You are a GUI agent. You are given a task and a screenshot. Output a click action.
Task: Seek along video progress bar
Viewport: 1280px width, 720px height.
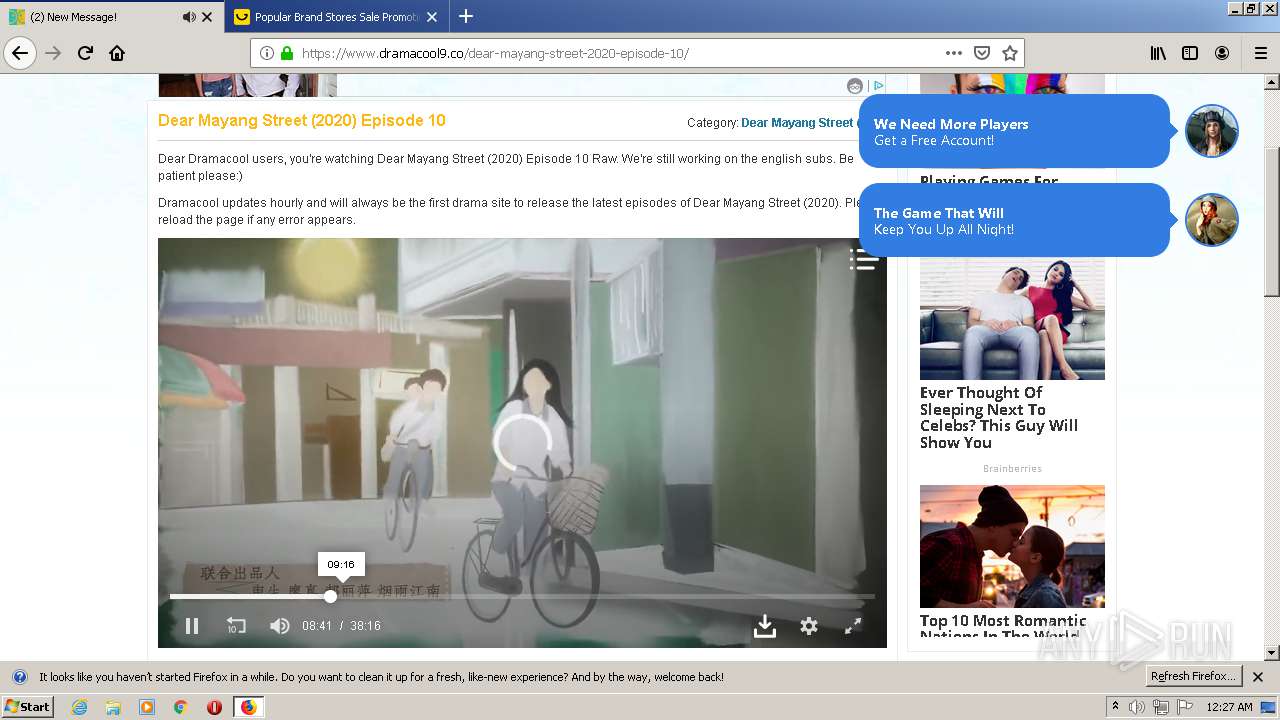tap(522, 597)
